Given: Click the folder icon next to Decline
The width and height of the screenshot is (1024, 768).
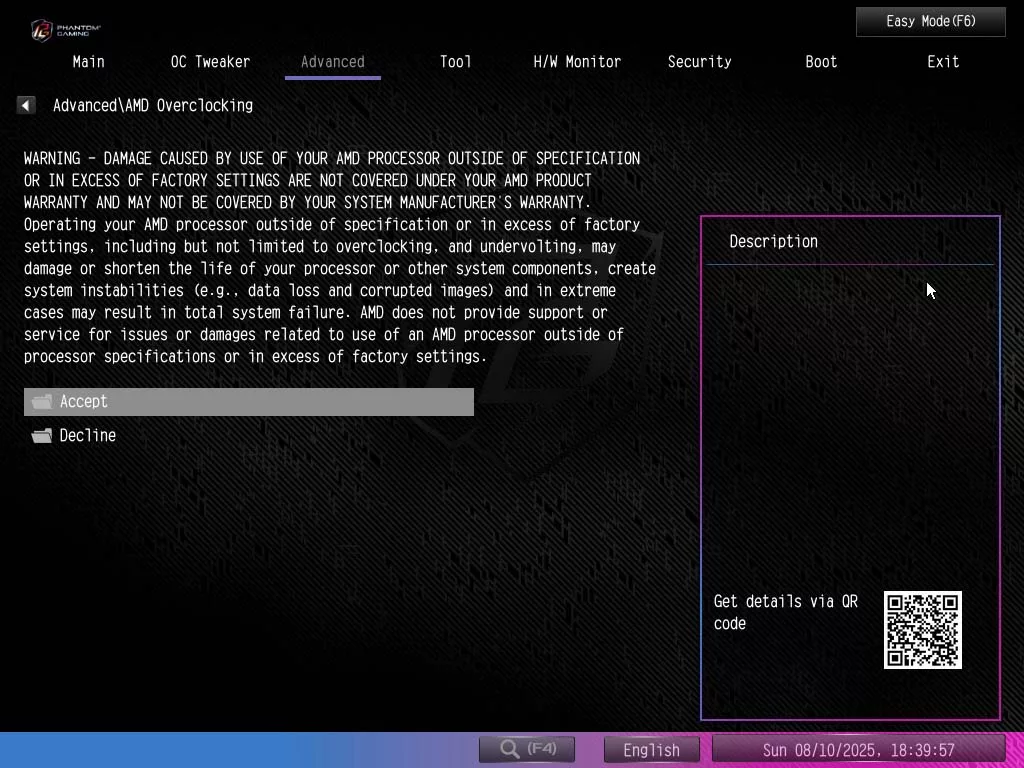Looking at the screenshot, I should (x=42, y=436).
